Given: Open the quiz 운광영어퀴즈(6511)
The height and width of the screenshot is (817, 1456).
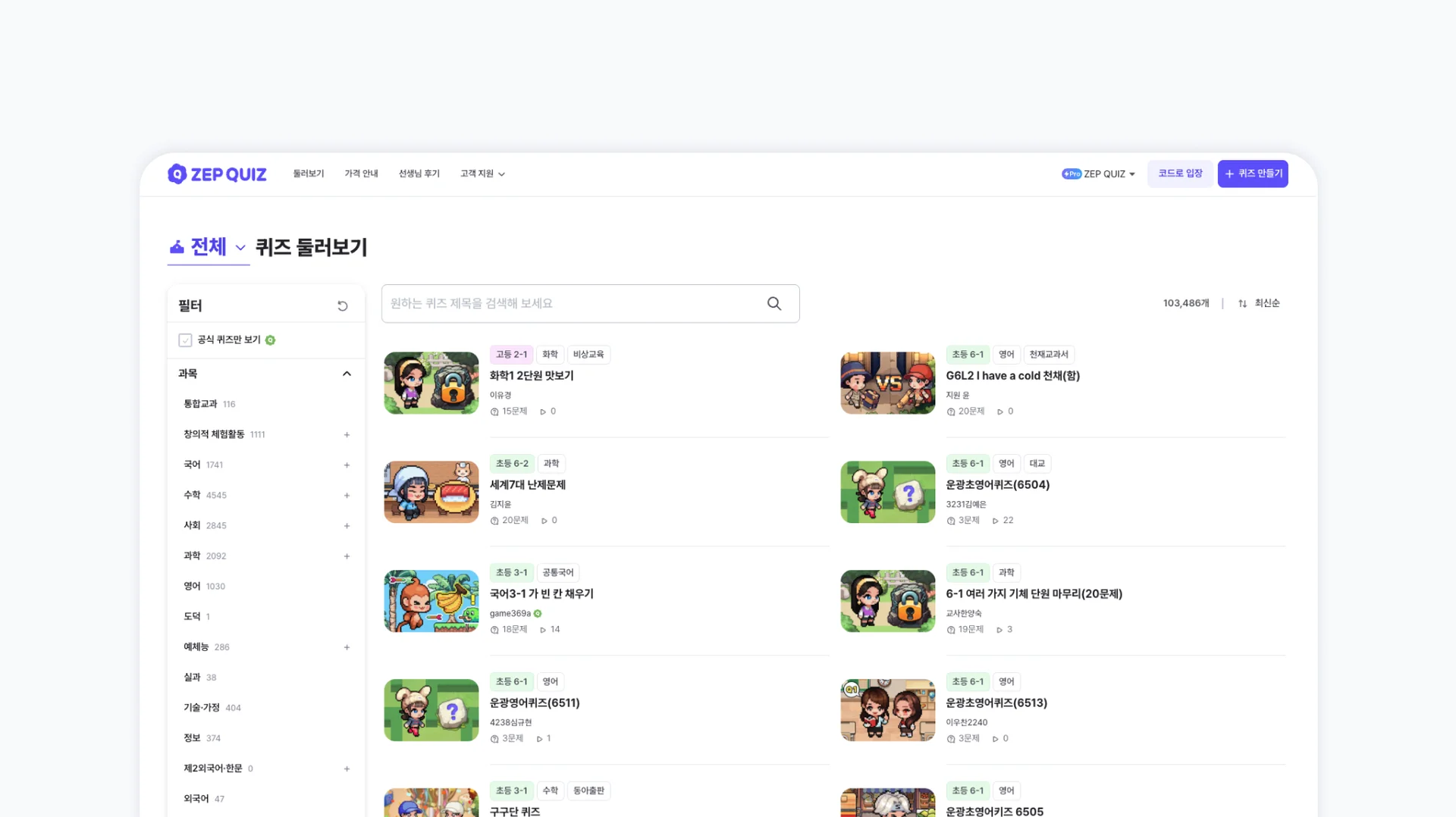Looking at the screenshot, I should [x=535, y=703].
